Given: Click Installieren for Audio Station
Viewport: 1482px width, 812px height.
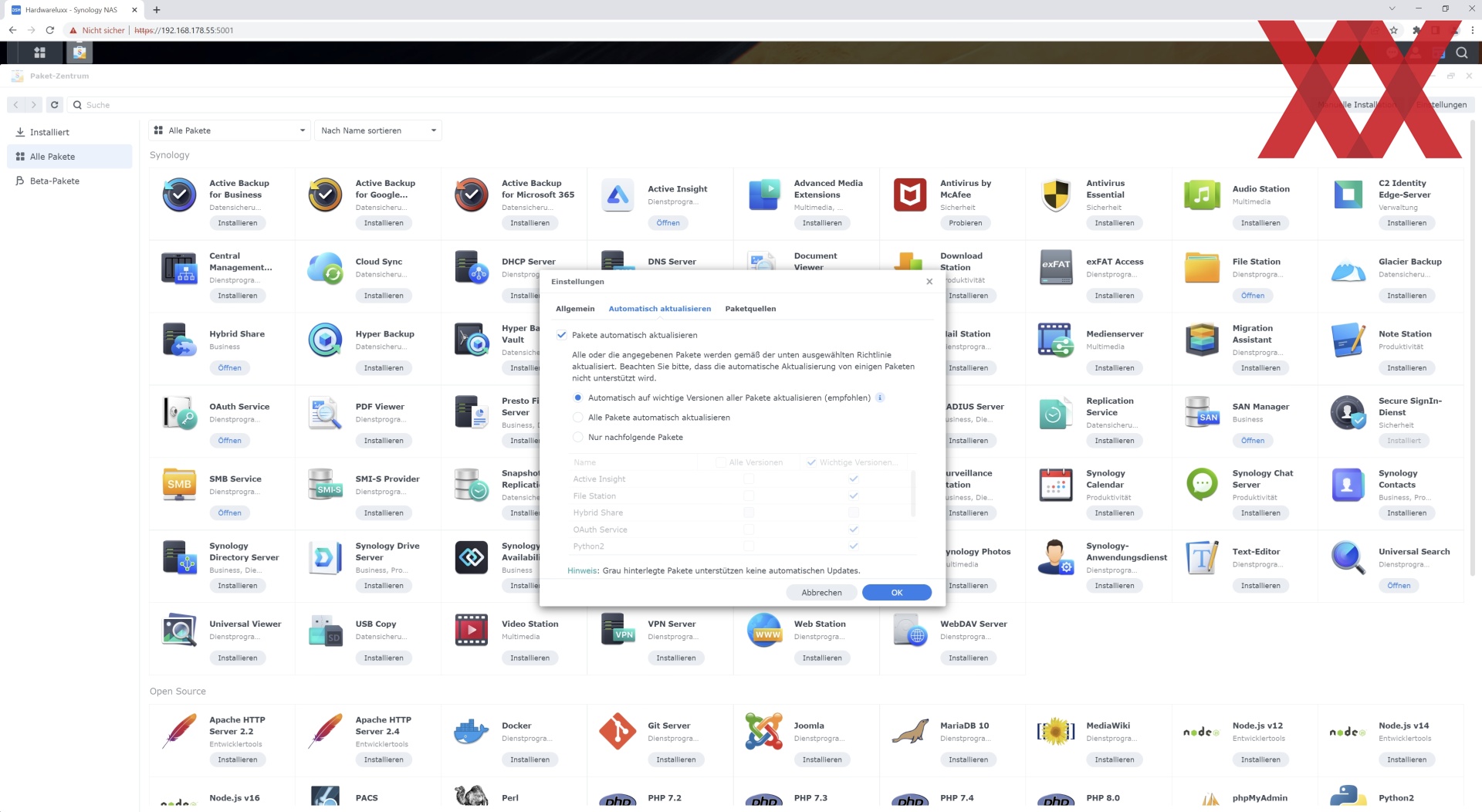Looking at the screenshot, I should pos(1260,223).
